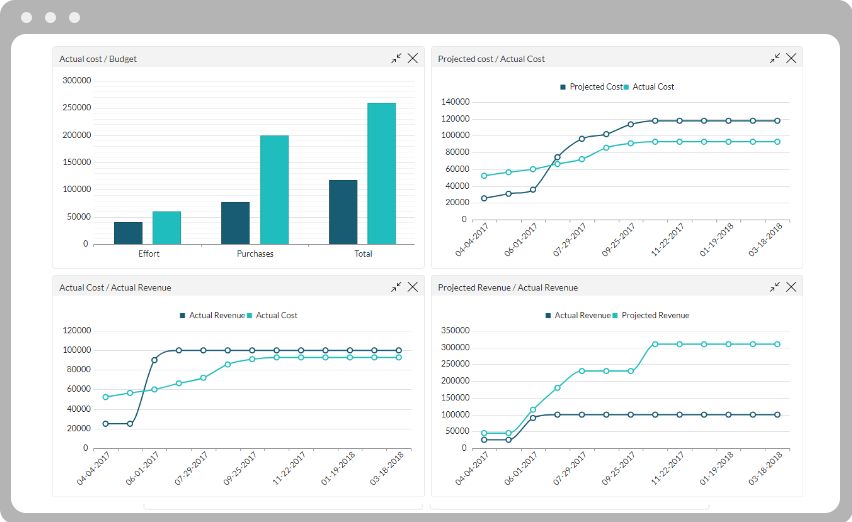Click the dark blue Purchases bar

coord(235,222)
